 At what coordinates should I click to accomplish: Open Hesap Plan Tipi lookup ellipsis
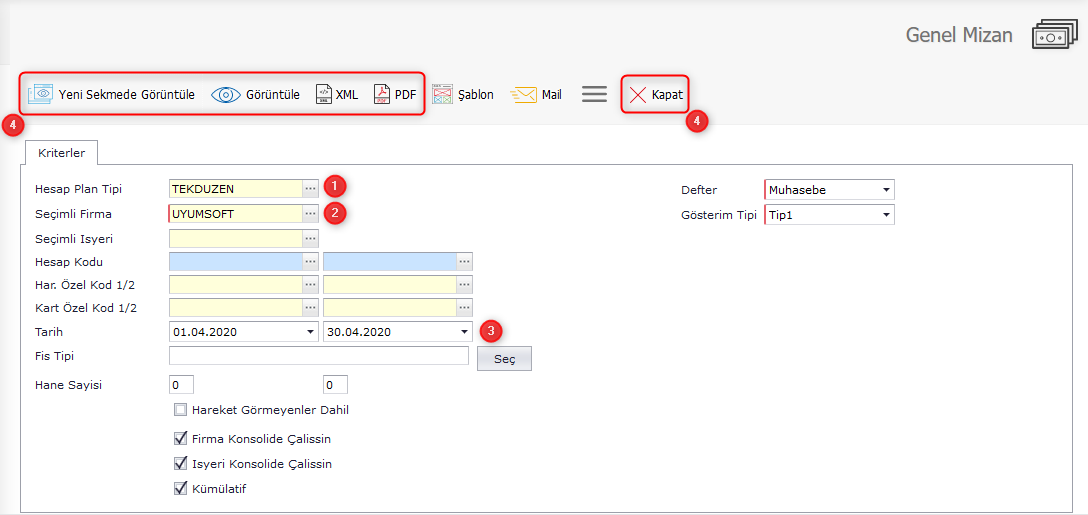(x=311, y=188)
